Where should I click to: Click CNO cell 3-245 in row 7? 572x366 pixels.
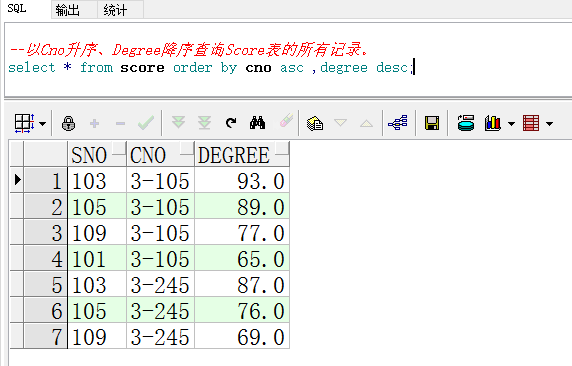(x=161, y=336)
